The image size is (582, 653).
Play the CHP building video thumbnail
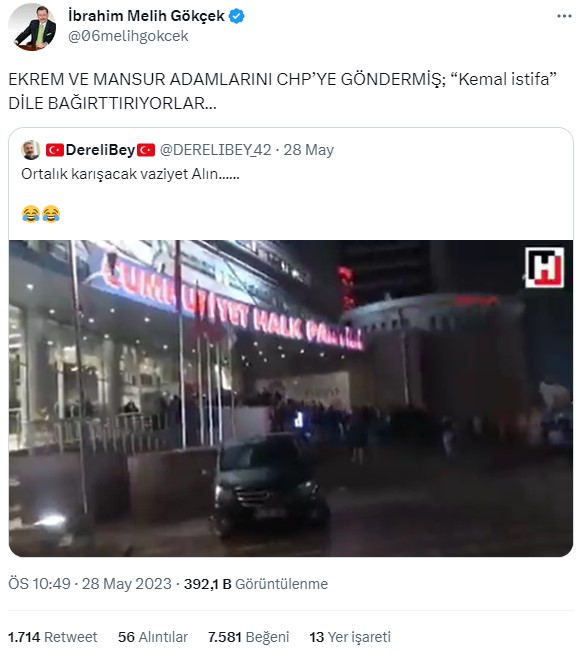291,398
